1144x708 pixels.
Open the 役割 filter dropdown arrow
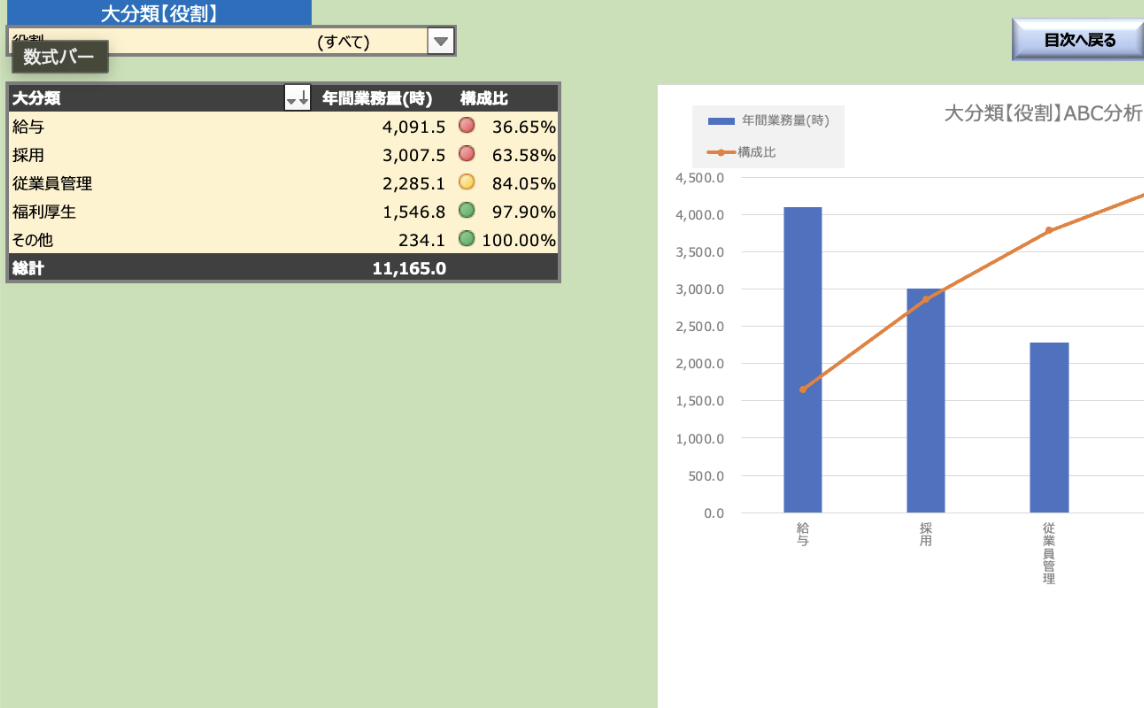[x=441, y=41]
